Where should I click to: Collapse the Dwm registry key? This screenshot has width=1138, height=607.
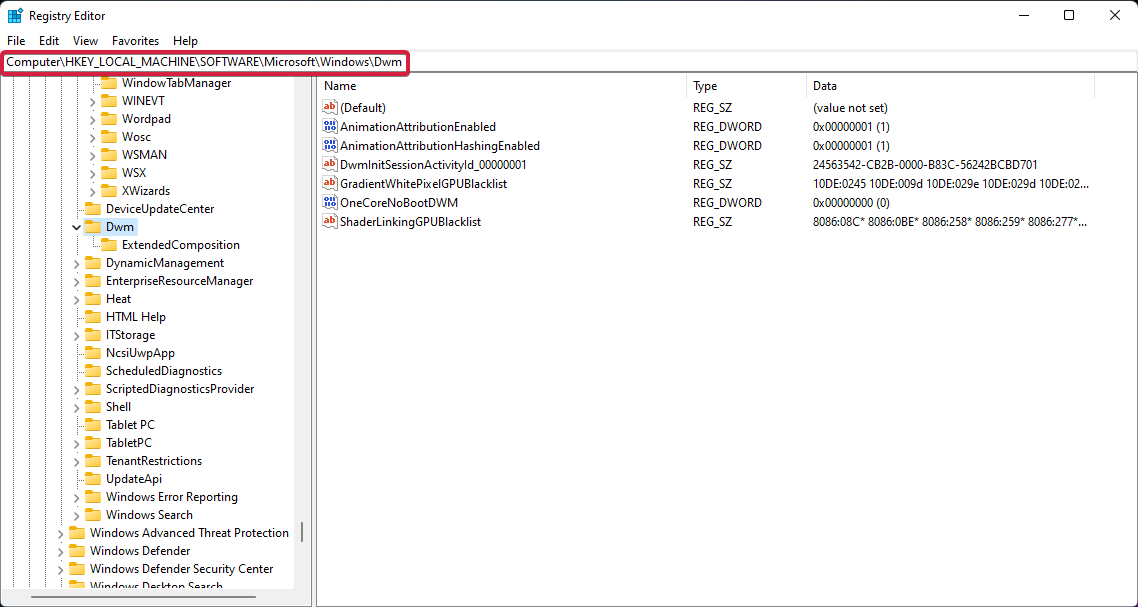click(75, 226)
